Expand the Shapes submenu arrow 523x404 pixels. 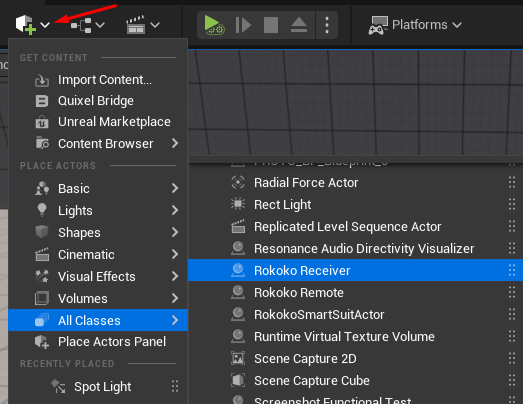[x=175, y=232]
